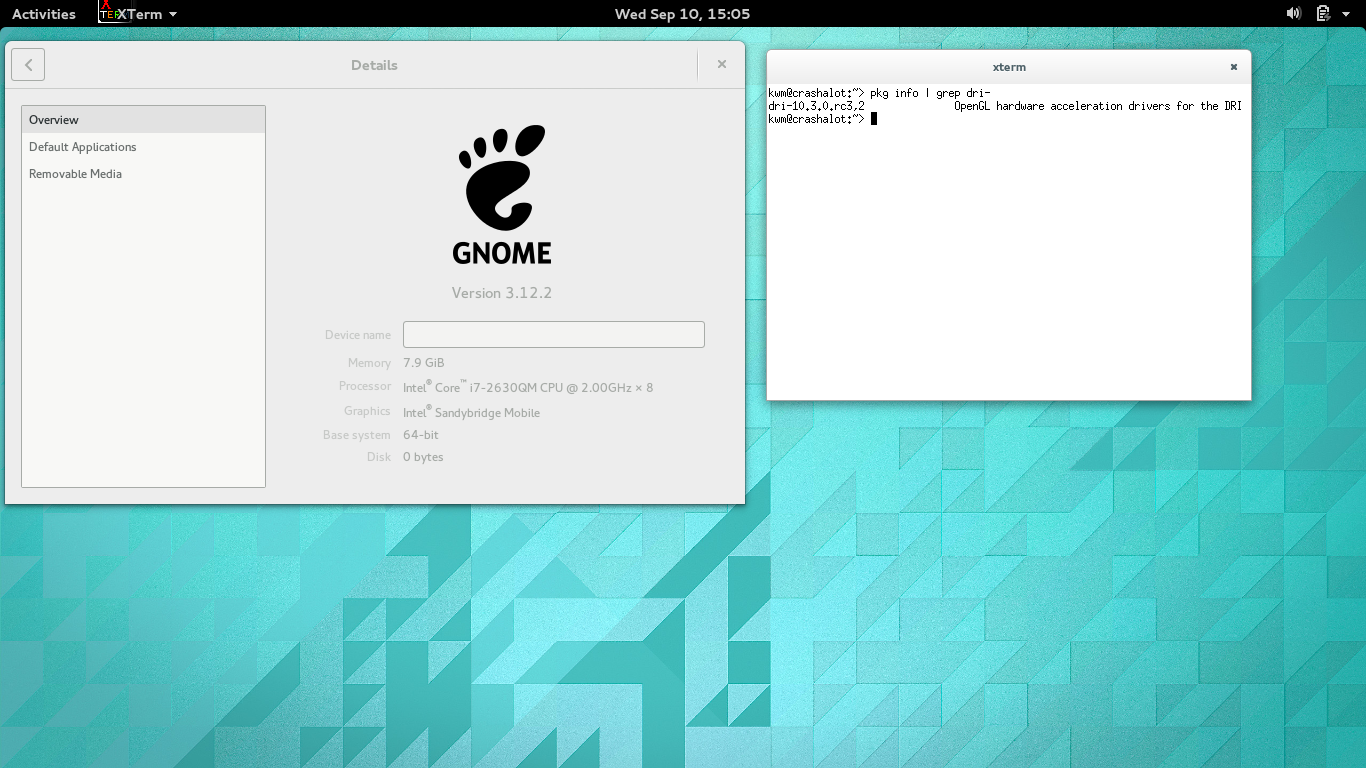Click the xterm command prompt cursor

coord(874,119)
